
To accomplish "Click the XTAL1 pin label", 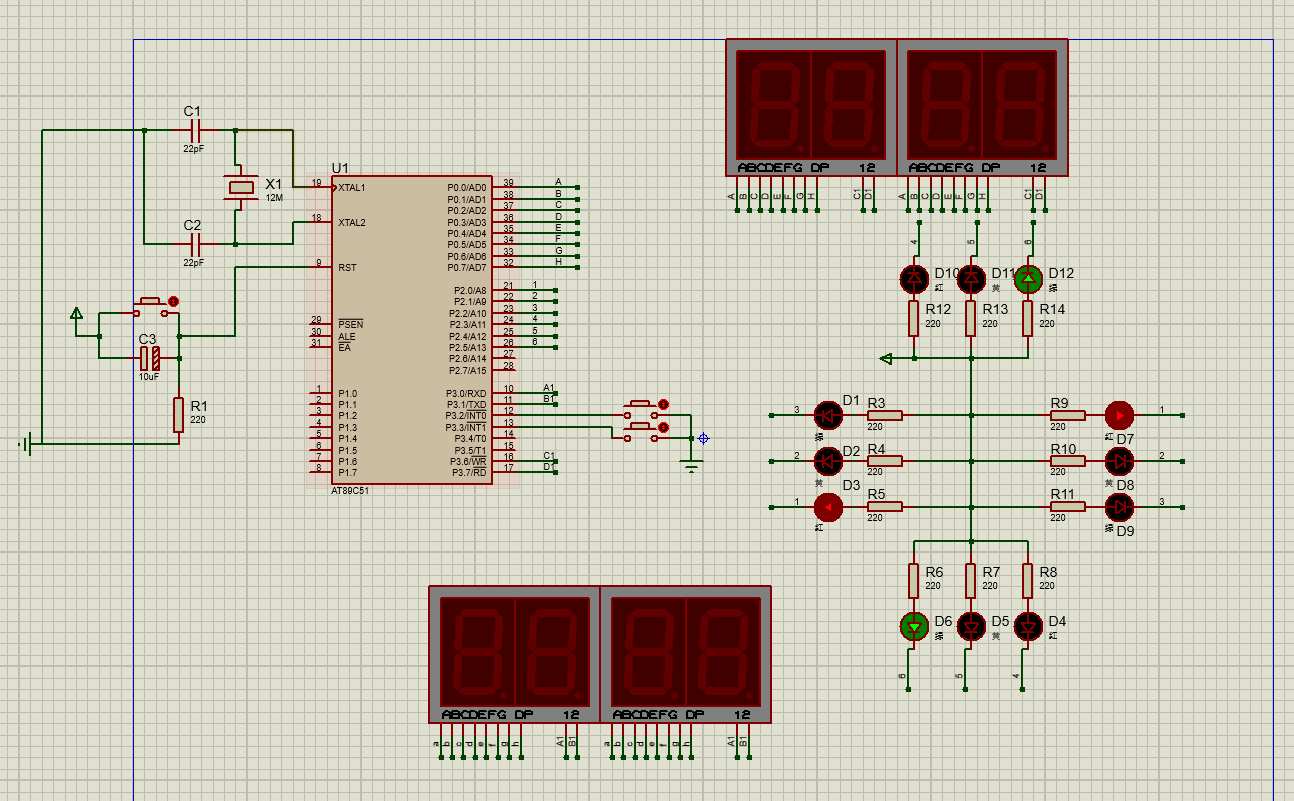I will (x=352, y=188).
